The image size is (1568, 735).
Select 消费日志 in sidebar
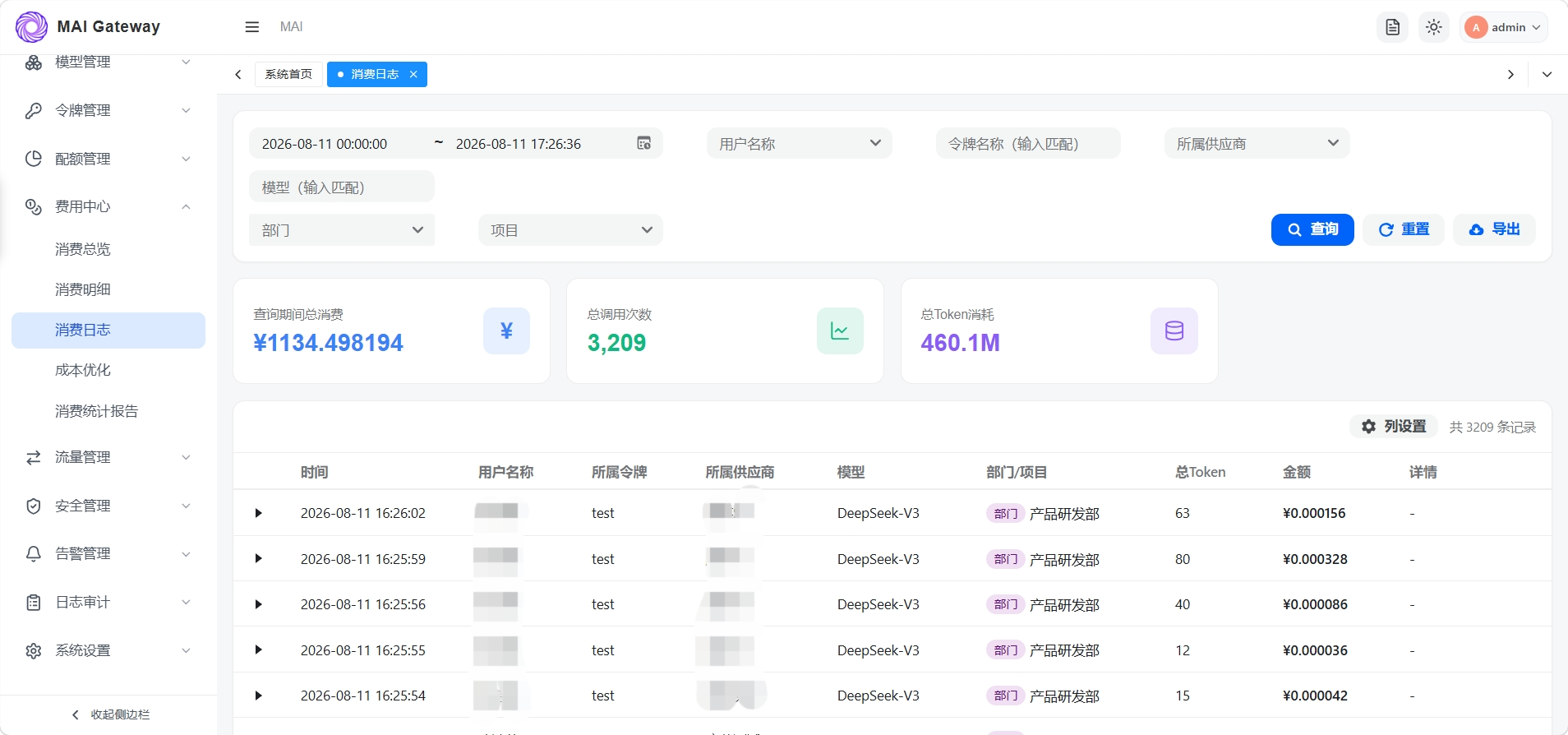coord(108,330)
